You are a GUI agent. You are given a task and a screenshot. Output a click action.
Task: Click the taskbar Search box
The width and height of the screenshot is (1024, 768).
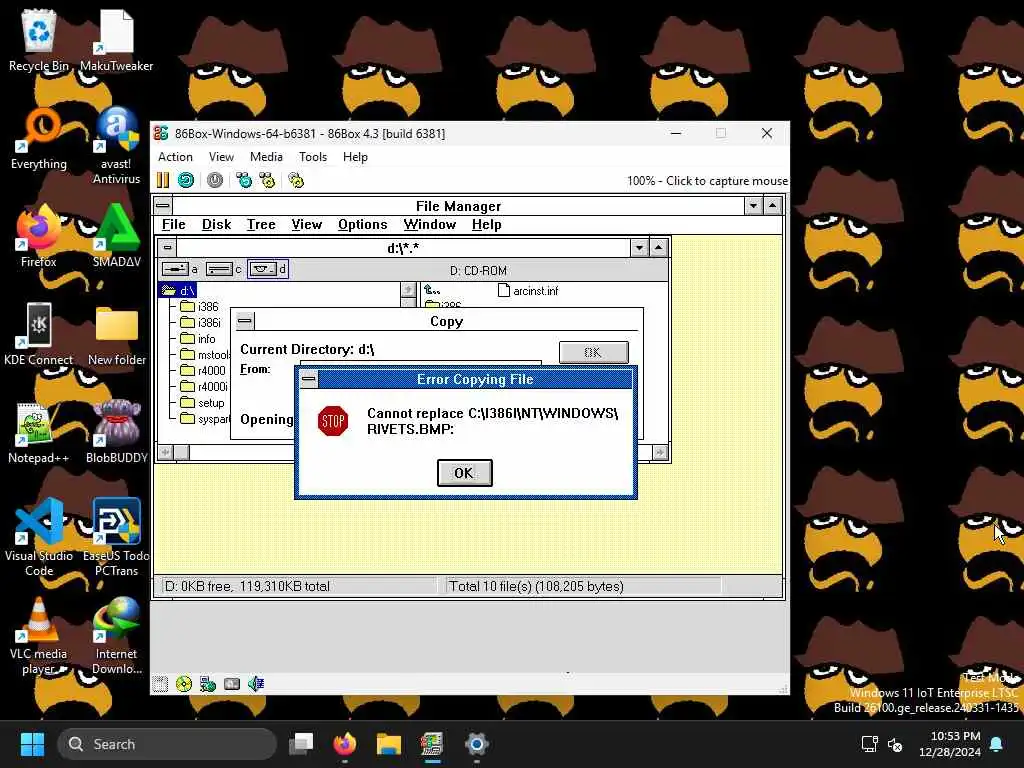(167, 744)
